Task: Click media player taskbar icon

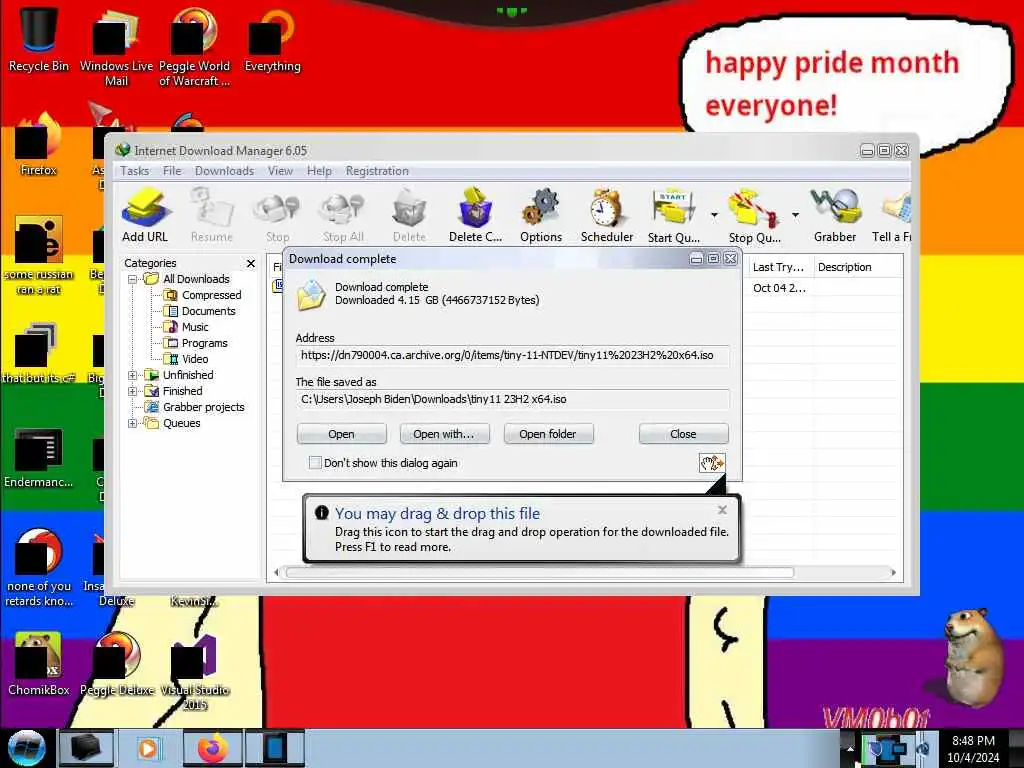Action: (x=149, y=748)
